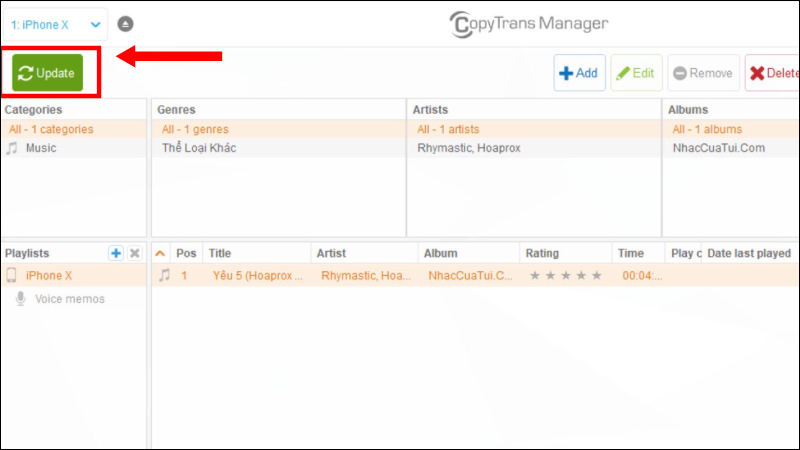Click the green Update button

click(47, 73)
